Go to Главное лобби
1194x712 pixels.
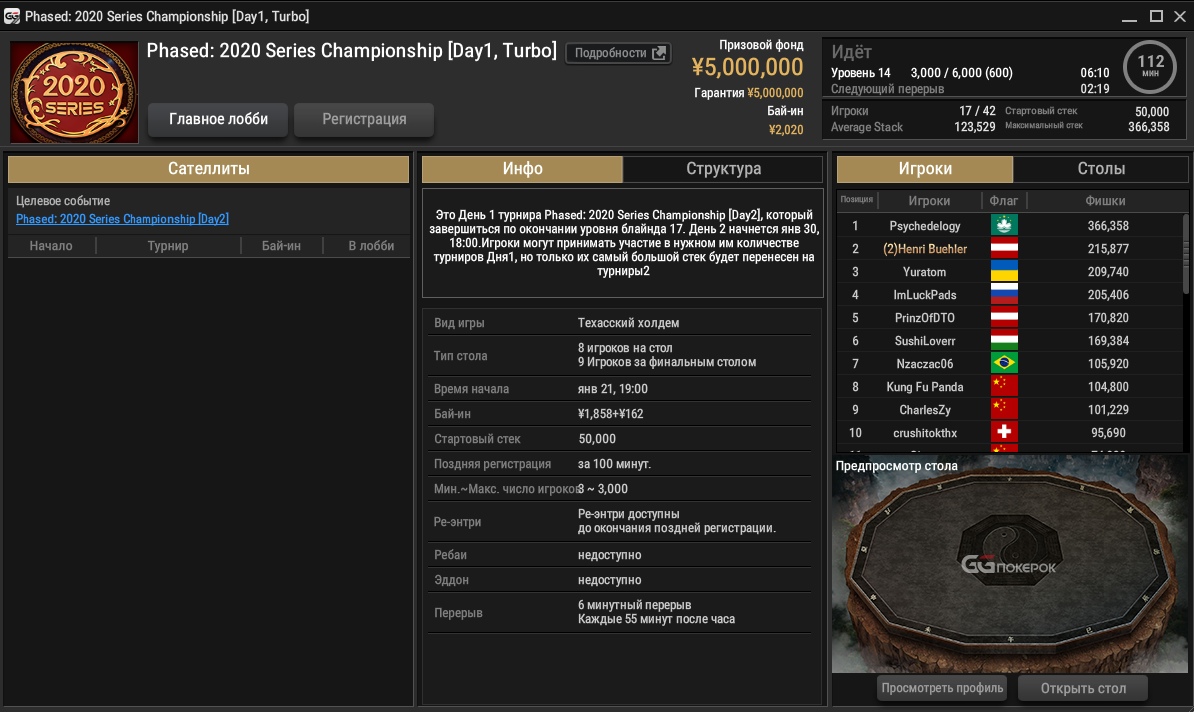[x=218, y=119]
